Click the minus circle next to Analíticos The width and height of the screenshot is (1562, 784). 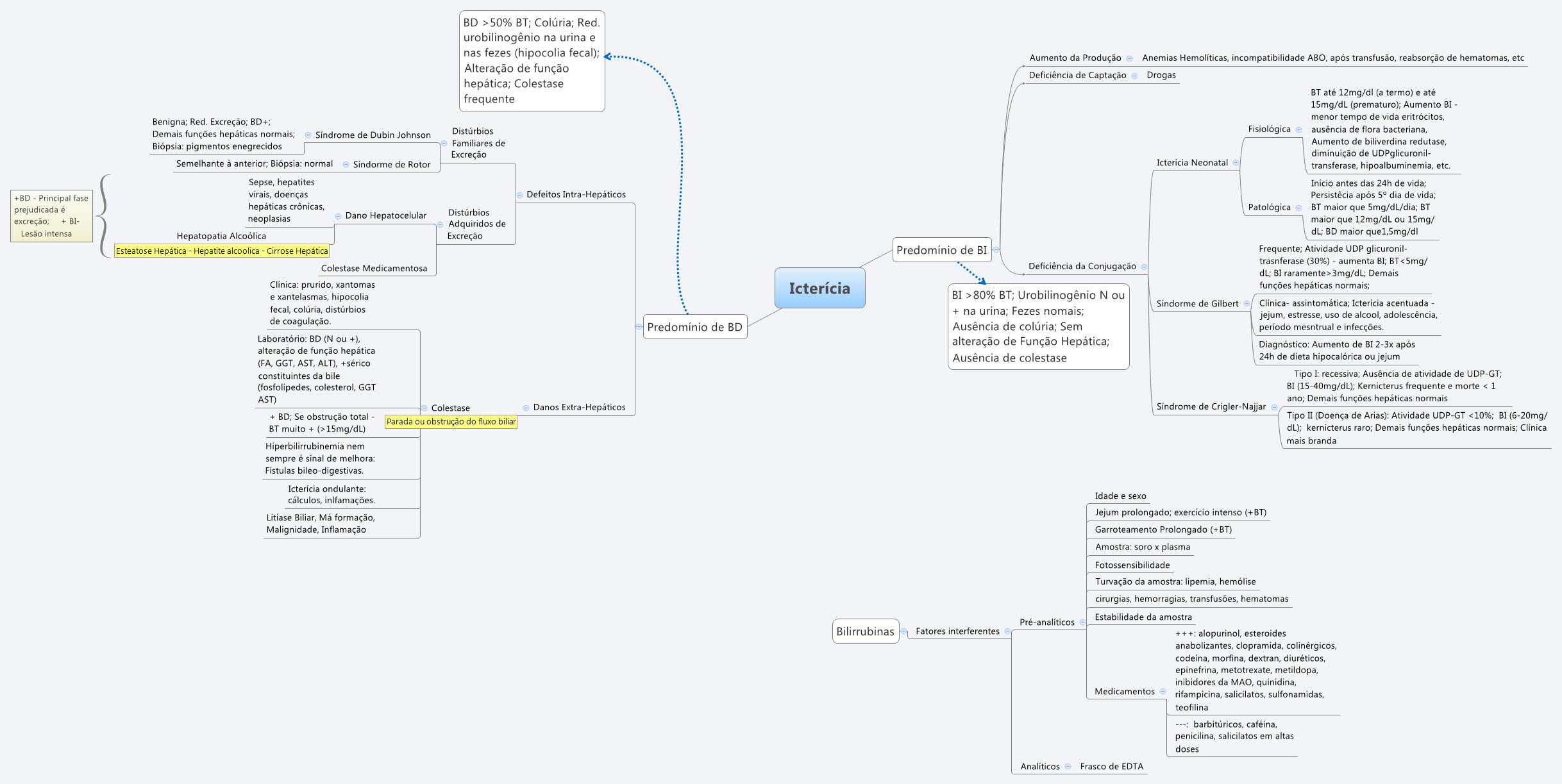(x=1068, y=766)
